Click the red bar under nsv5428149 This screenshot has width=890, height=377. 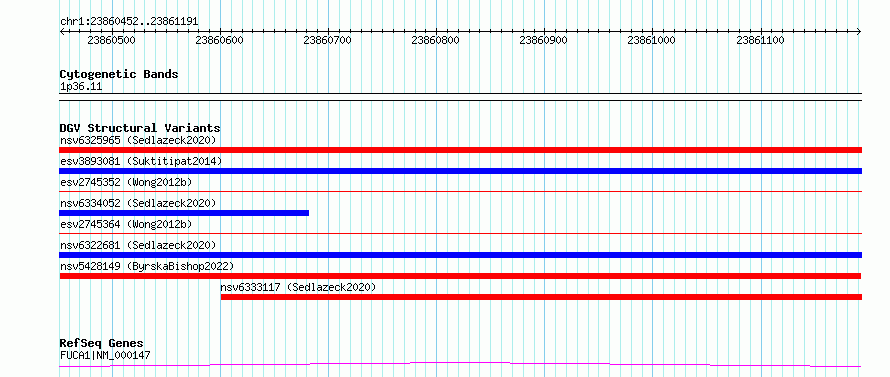(460, 276)
